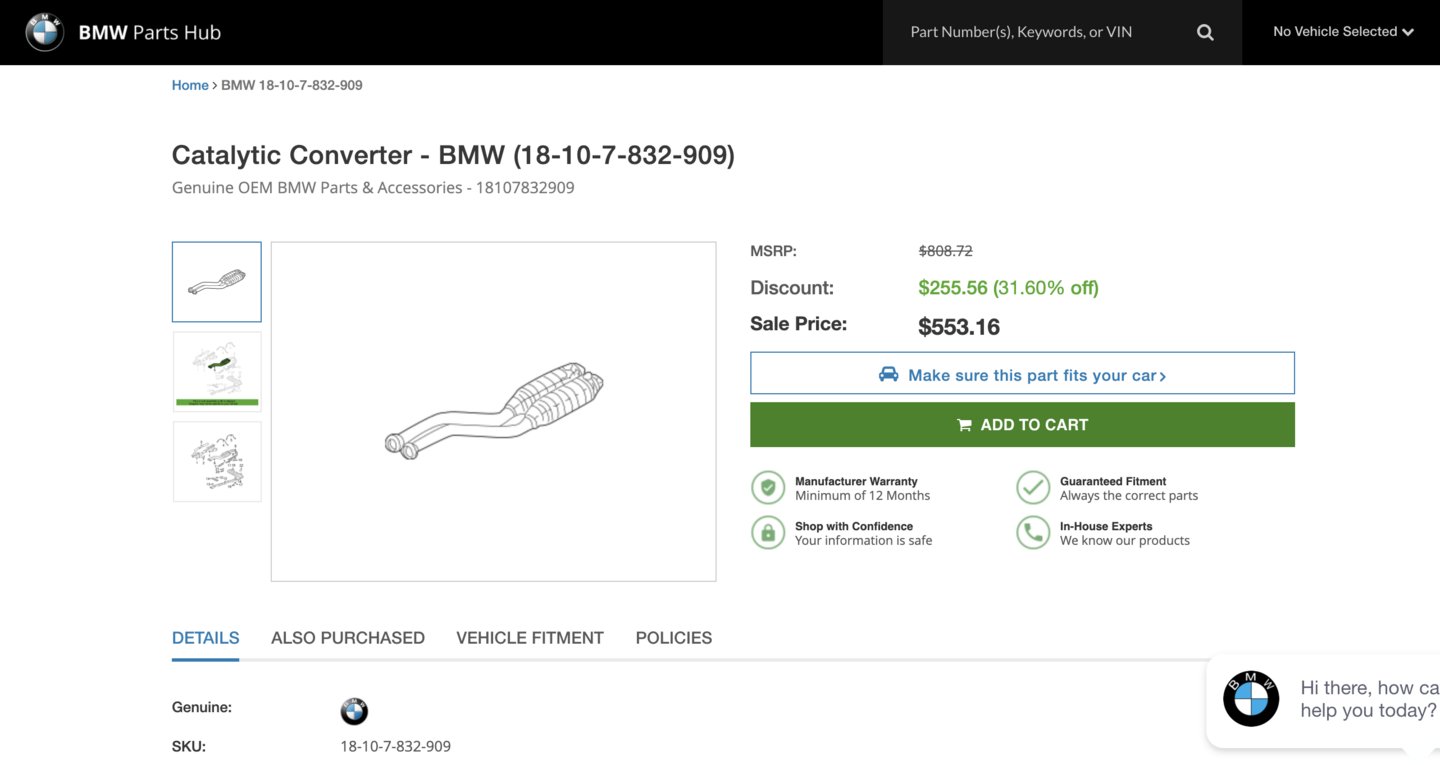Image resolution: width=1440 pixels, height=765 pixels.
Task: Click the Guaranteed Fitment checkmark icon
Action: click(x=1033, y=488)
